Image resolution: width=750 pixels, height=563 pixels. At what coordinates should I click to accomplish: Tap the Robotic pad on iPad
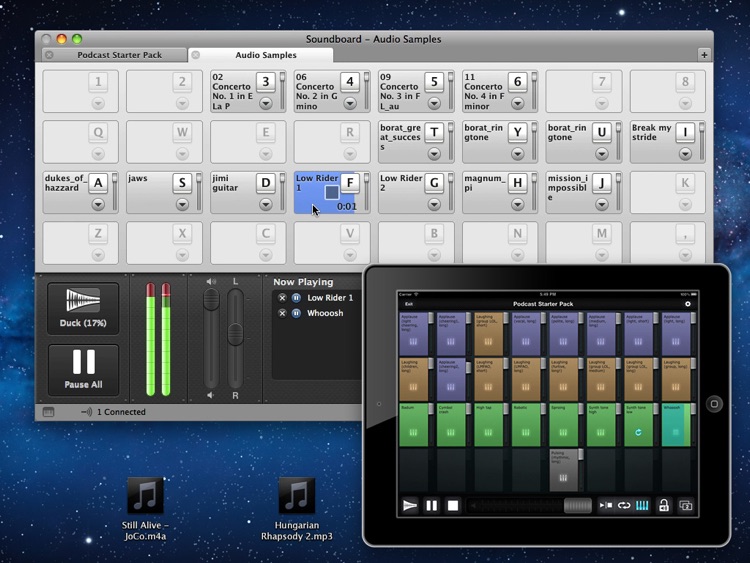tap(526, 425)
